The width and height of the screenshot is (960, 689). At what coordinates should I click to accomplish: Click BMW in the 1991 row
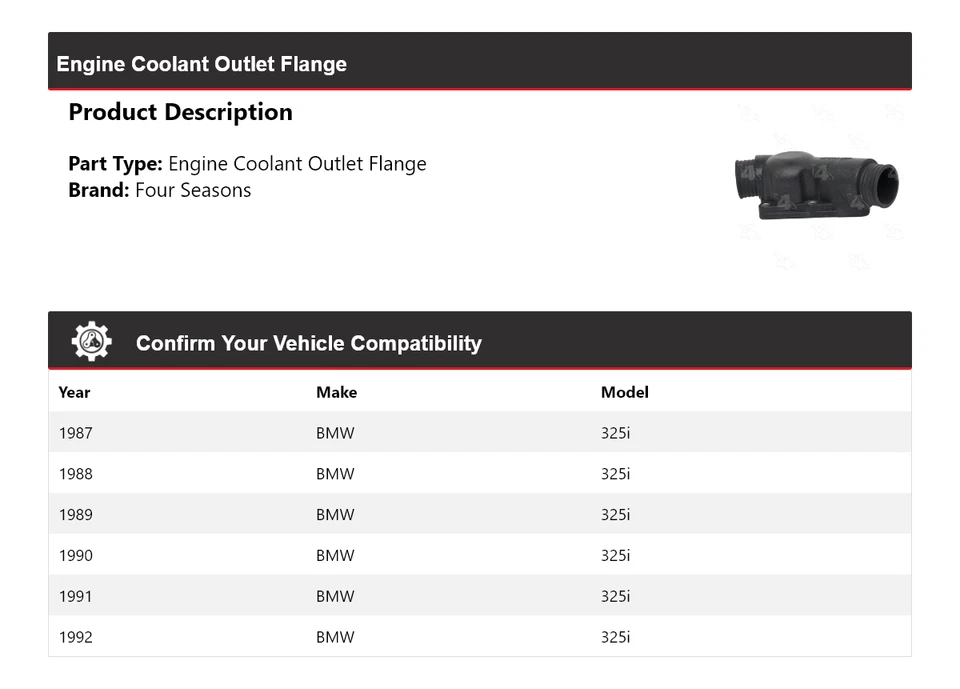coord(335,597)
